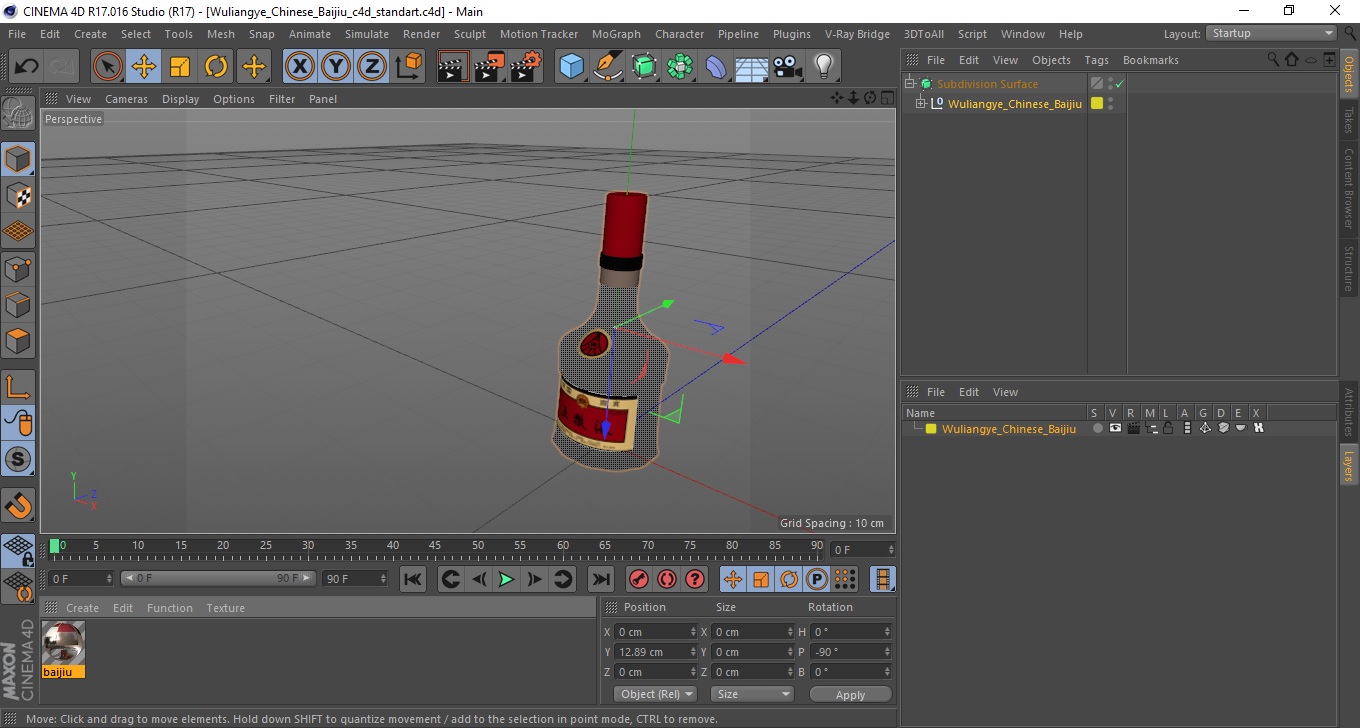1360x728 pixels.
Task: Open Object (Rel) coordinate dropdown
Action: tap(655, 694)
